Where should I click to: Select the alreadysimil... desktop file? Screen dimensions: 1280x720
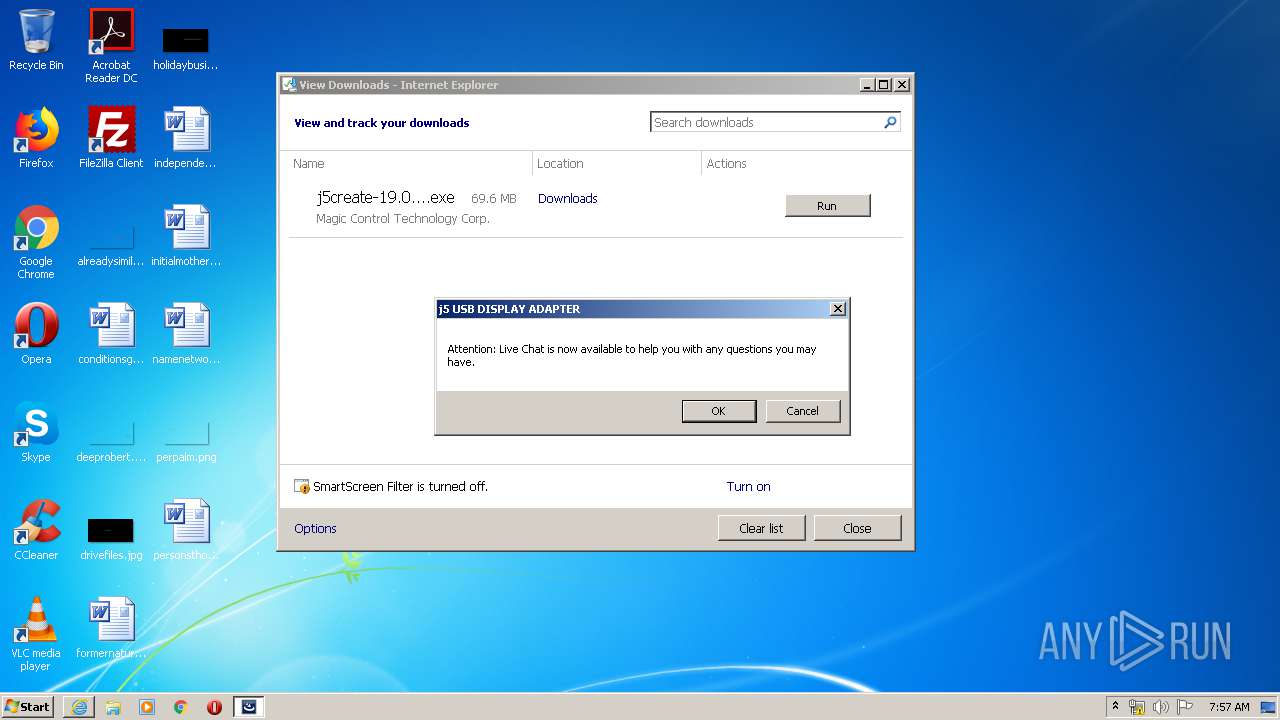click(x=111, y=247)
